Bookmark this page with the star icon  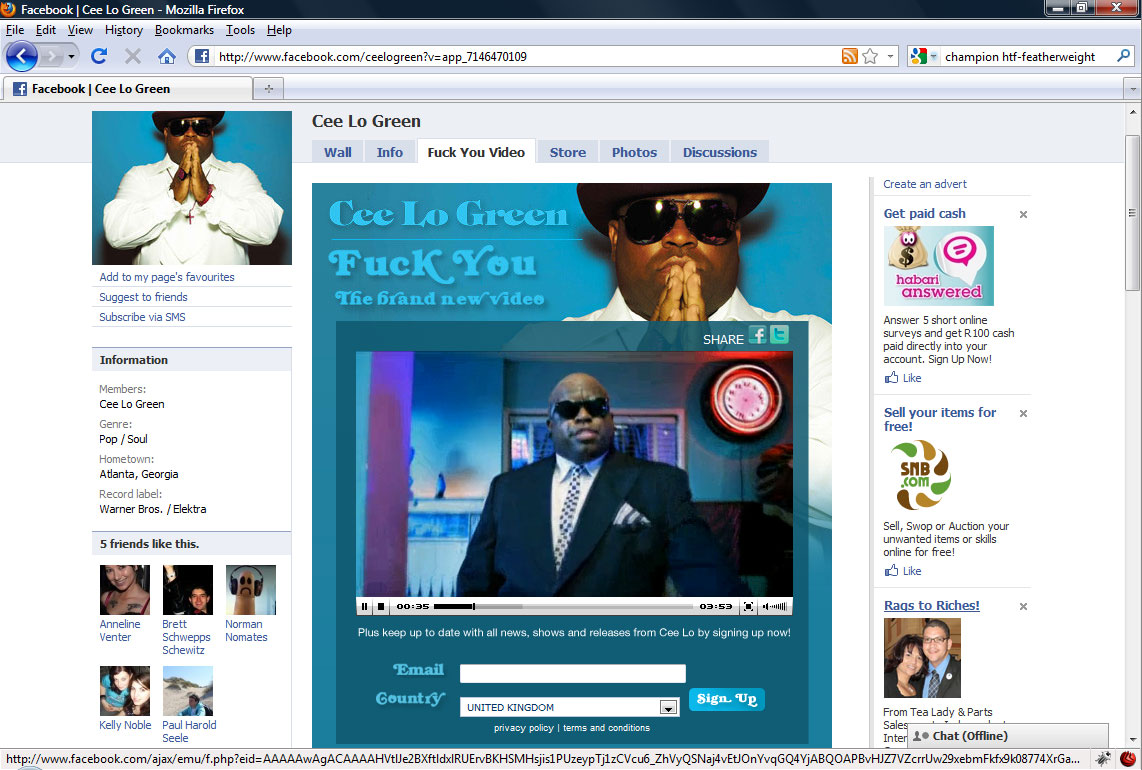870,56
